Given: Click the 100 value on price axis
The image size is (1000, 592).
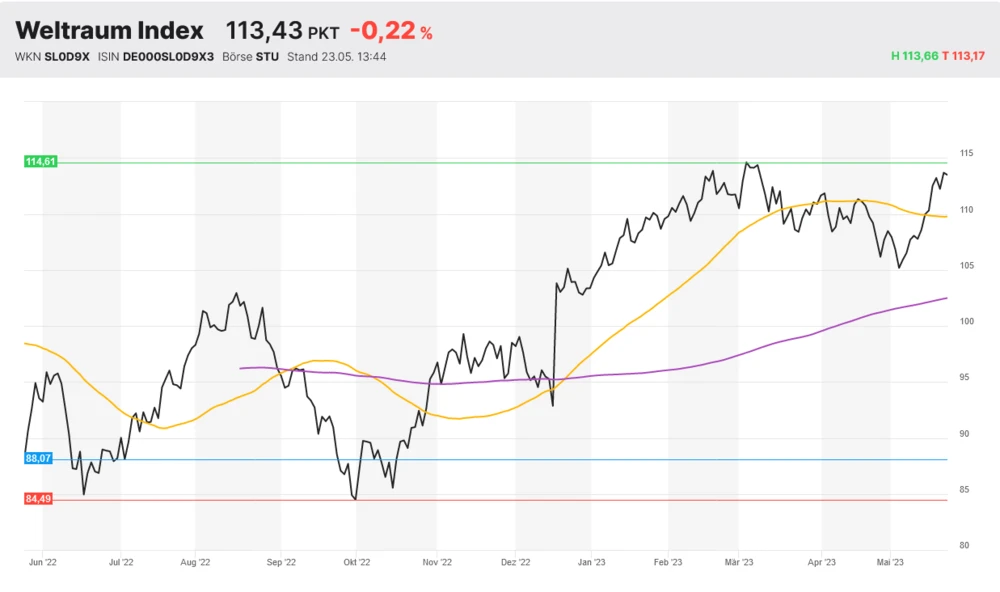Looking at the screenshot, I should [966, 321].
